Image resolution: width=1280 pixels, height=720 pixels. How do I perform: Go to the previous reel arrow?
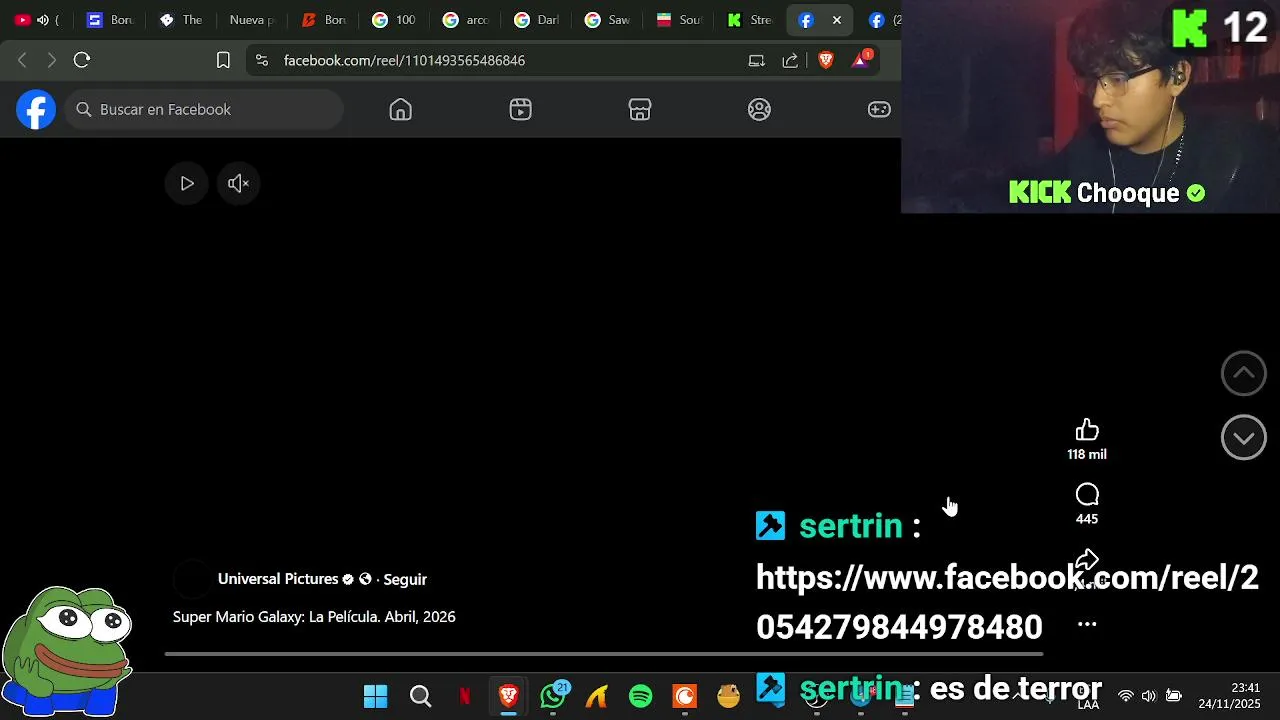click(1244, 373)
